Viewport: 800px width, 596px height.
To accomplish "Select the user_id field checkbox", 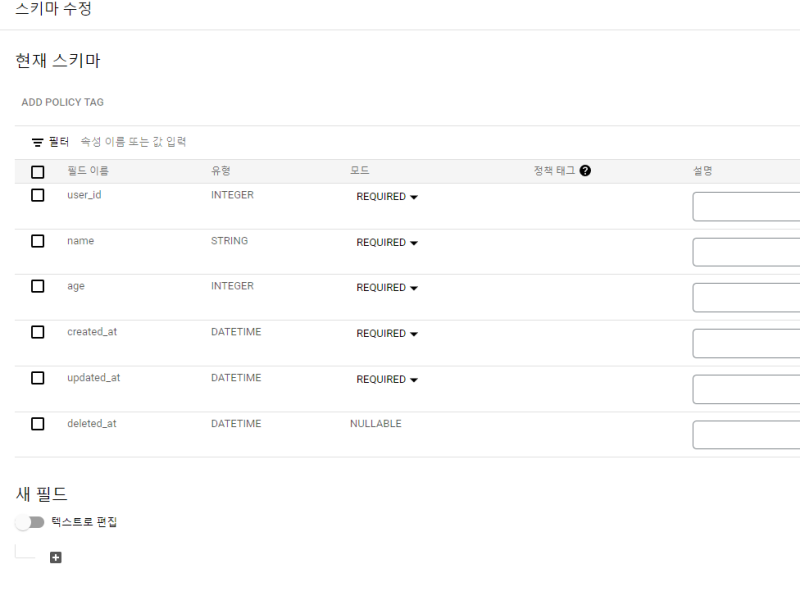I will coord(38,195).
